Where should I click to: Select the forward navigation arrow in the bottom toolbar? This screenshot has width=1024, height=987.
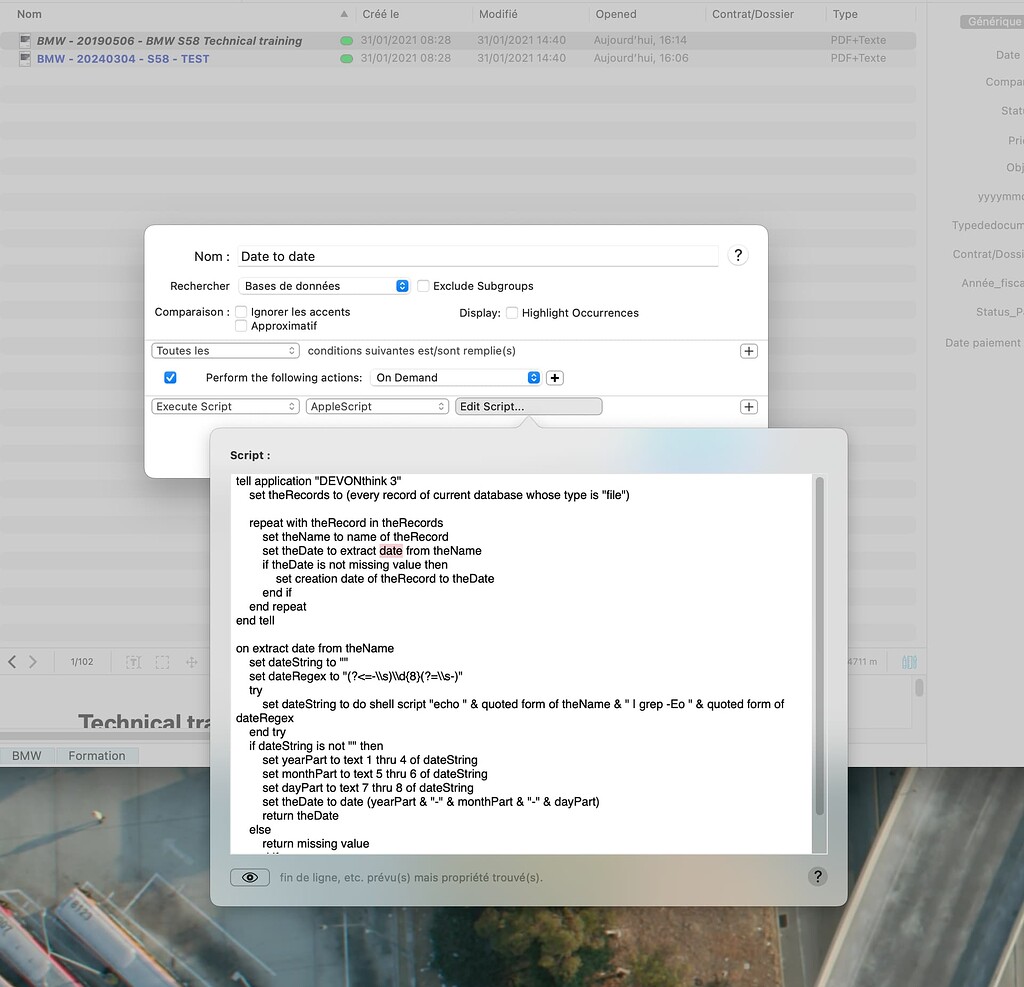(x=32, y=661)
